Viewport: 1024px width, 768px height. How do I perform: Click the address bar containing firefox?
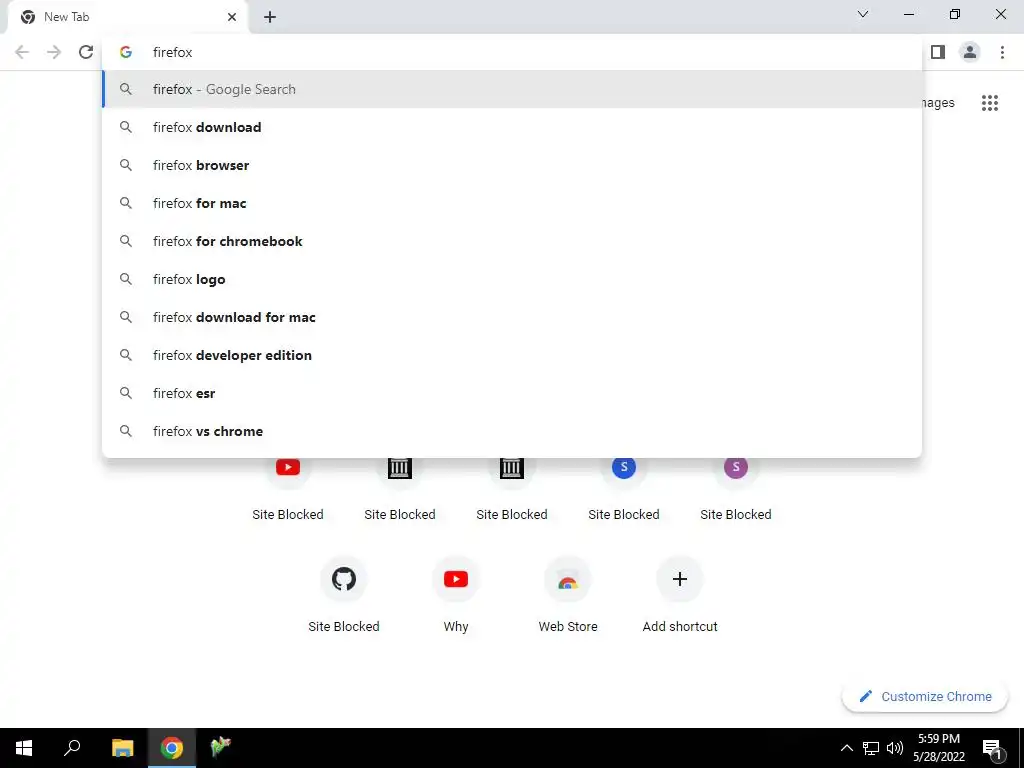511,52
